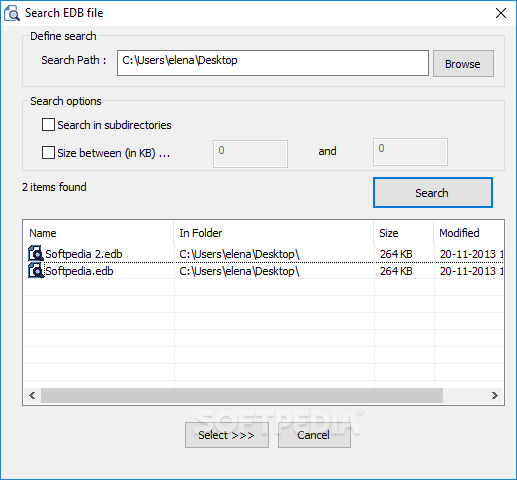Enable Search in subdirectories checkbox
Image resolution: width=517 pixels, height=480 pixels.
pos(48,125)
